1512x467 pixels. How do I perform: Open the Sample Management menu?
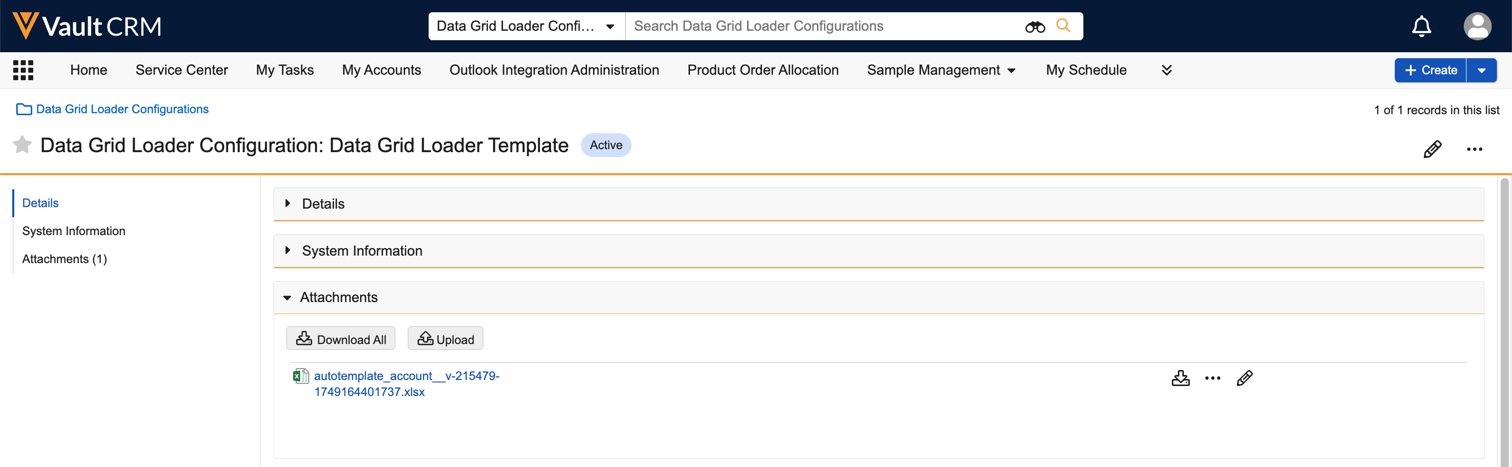[x=940, y=70]
